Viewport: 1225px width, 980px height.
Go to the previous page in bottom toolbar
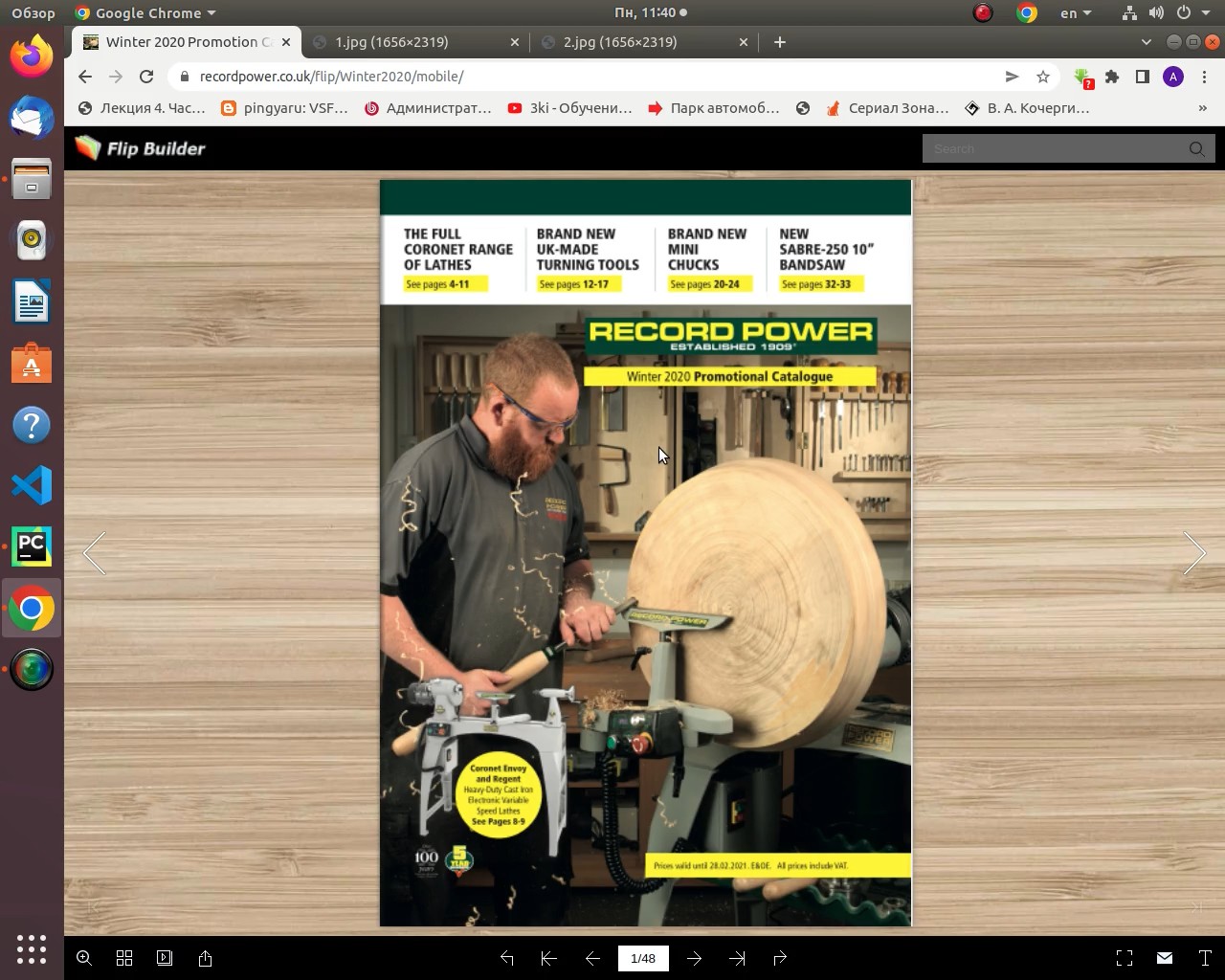click(x=592, y=958)
